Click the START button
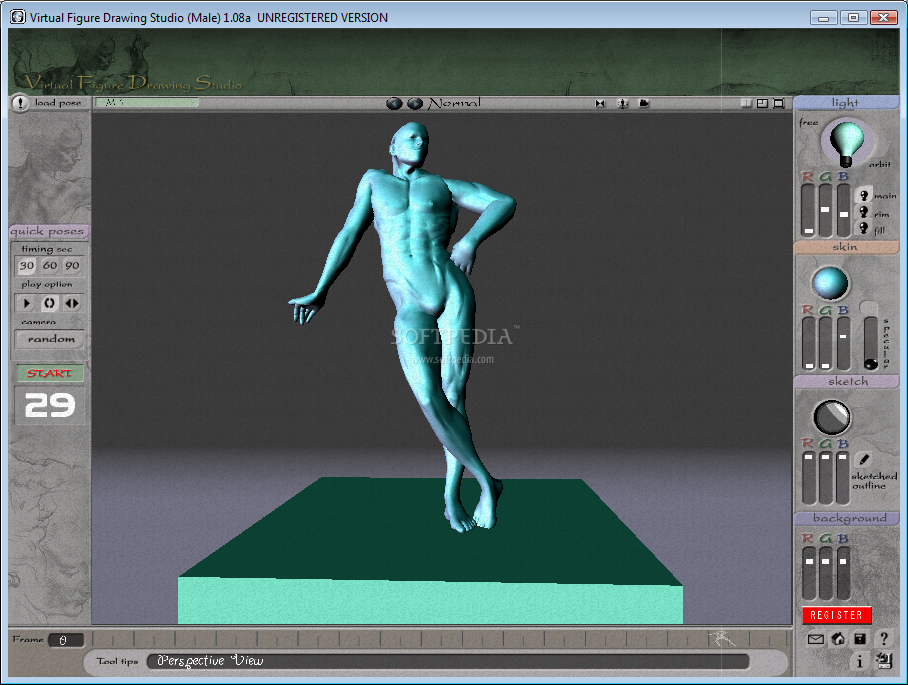 point(50,373)
